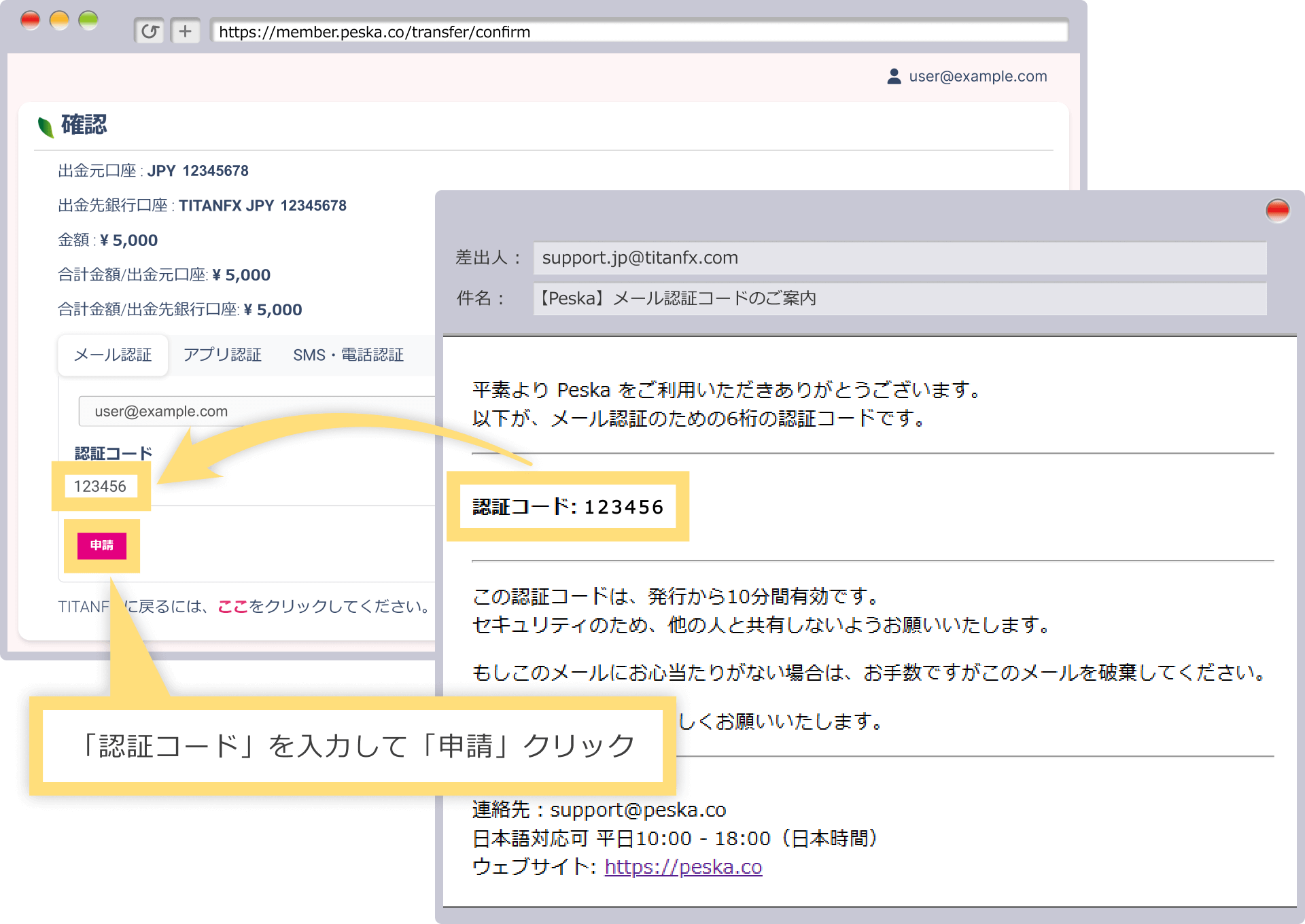Click the green maximize dot of browser window

(88, 21)
